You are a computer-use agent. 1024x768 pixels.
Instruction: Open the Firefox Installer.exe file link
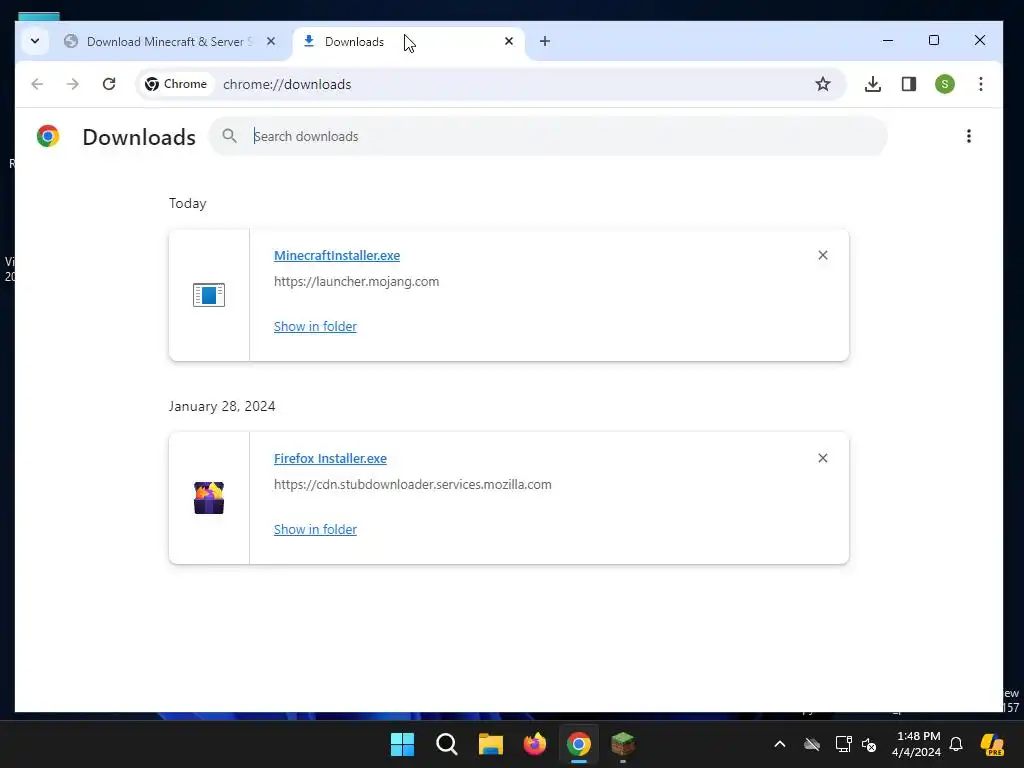point(330,458)
